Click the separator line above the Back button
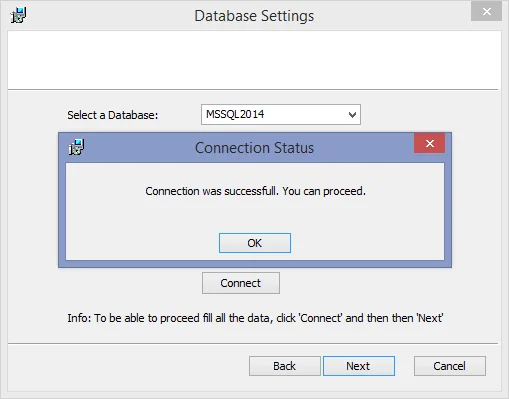The height and width of the screenshot is (399, 509). [x=253, y=343]
